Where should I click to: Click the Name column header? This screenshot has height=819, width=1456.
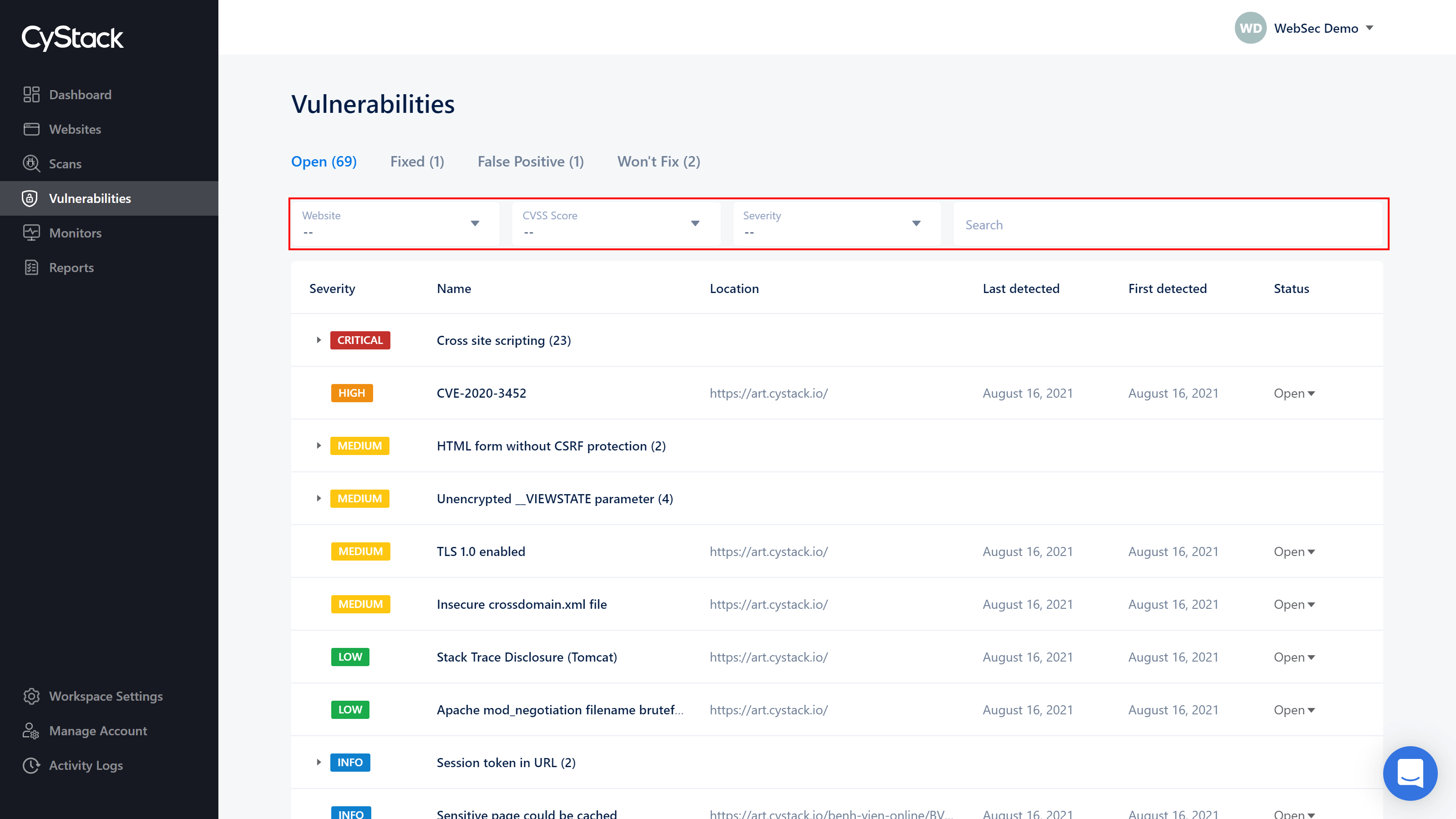tap(454, 288)
